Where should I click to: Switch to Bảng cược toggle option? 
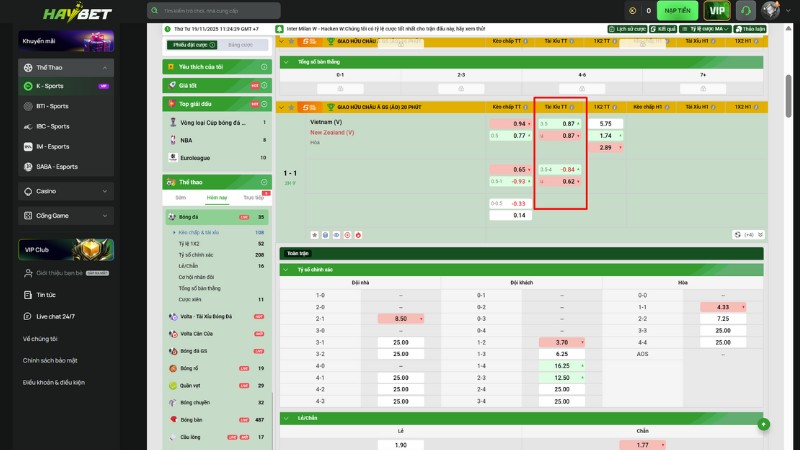click(240, 45)
